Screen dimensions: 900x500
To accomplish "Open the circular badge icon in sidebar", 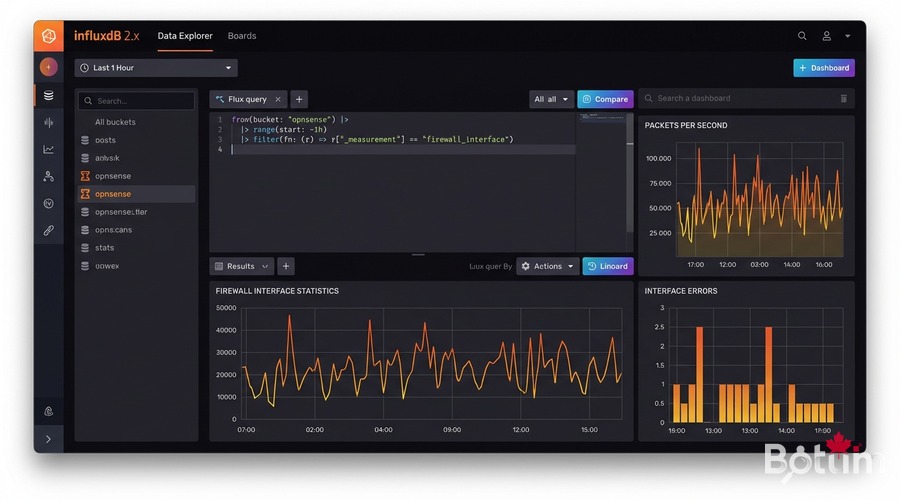I will pos(49,203).
